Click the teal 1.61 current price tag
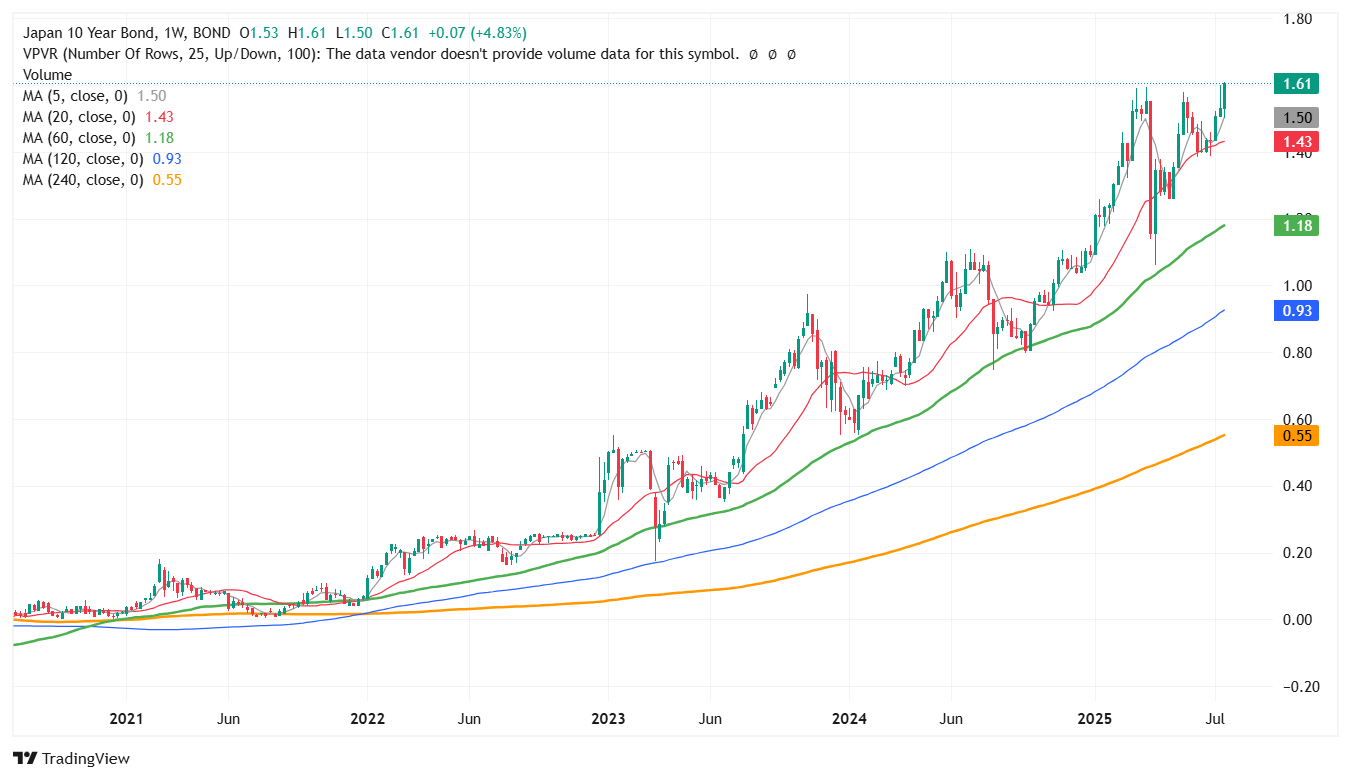This screenshot has width=1351, height=780. (x=1296, y=84)
